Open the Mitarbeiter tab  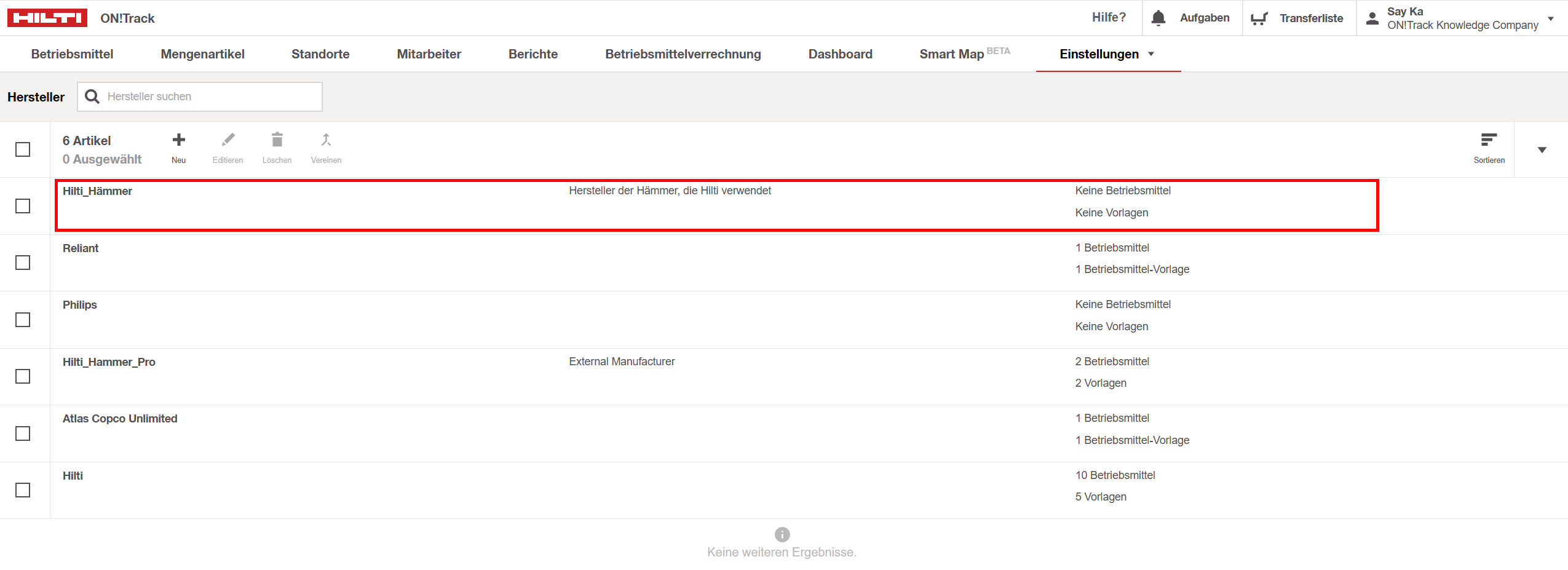pyautogui.click(x=429, y=54)
